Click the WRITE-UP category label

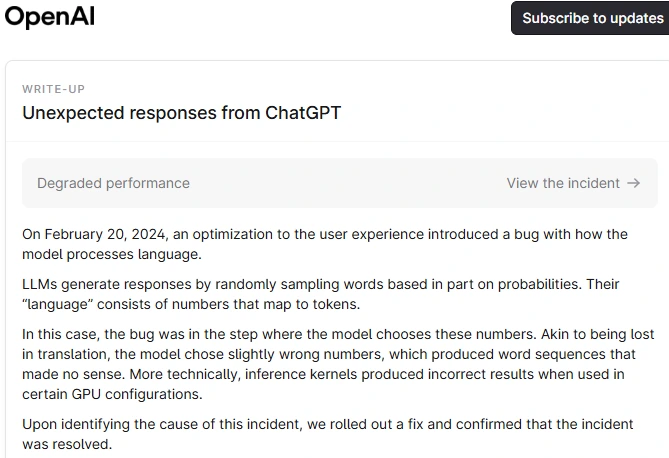click(x=54, y=89)
